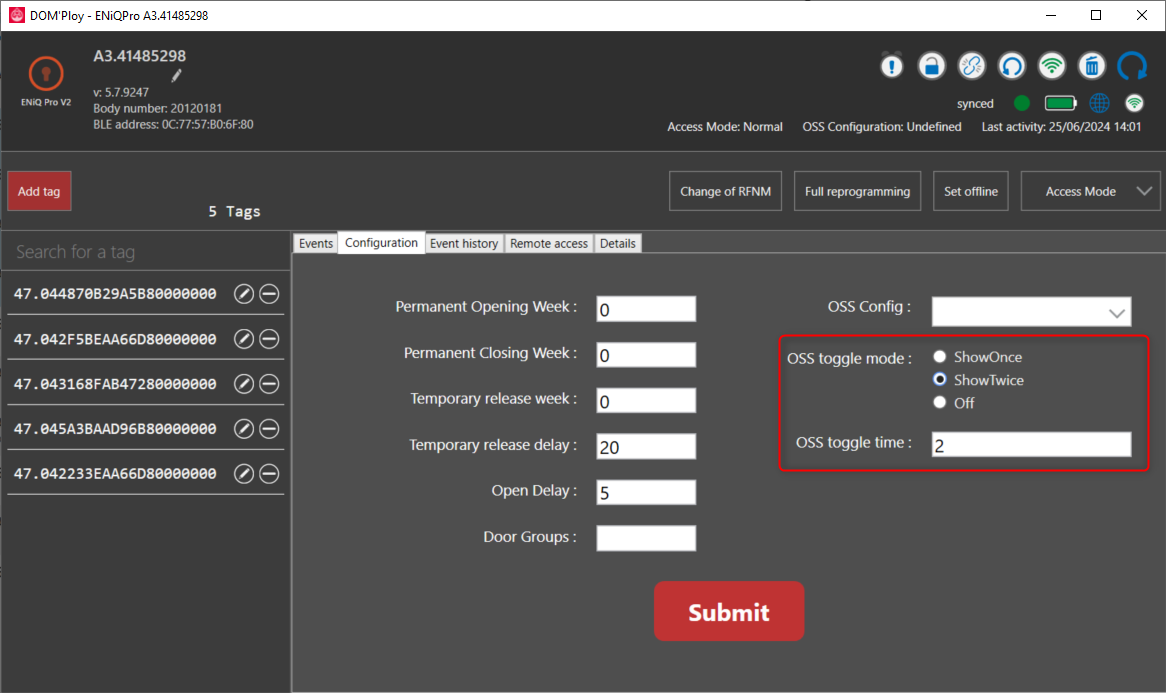
Task: Click the Door Groups input field
Action: [646, 538]
